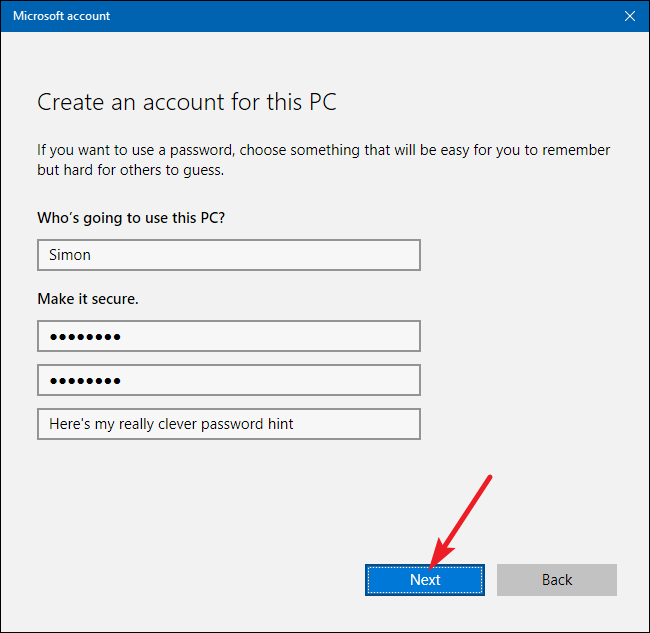Screen dimensions: 650x633
Task: Select the confirm password field
Action: [229, 380]
